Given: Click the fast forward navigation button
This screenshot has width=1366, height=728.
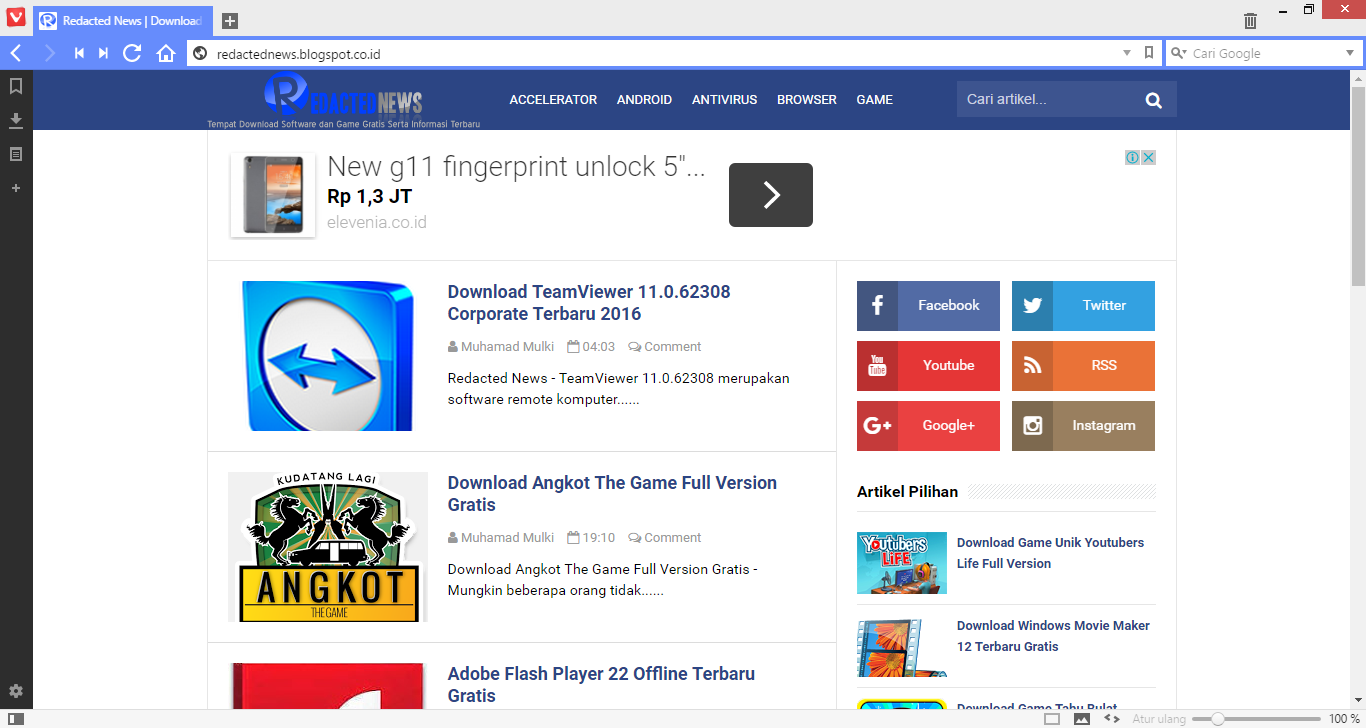Looking at the screenshot, I should click(103, 53).
